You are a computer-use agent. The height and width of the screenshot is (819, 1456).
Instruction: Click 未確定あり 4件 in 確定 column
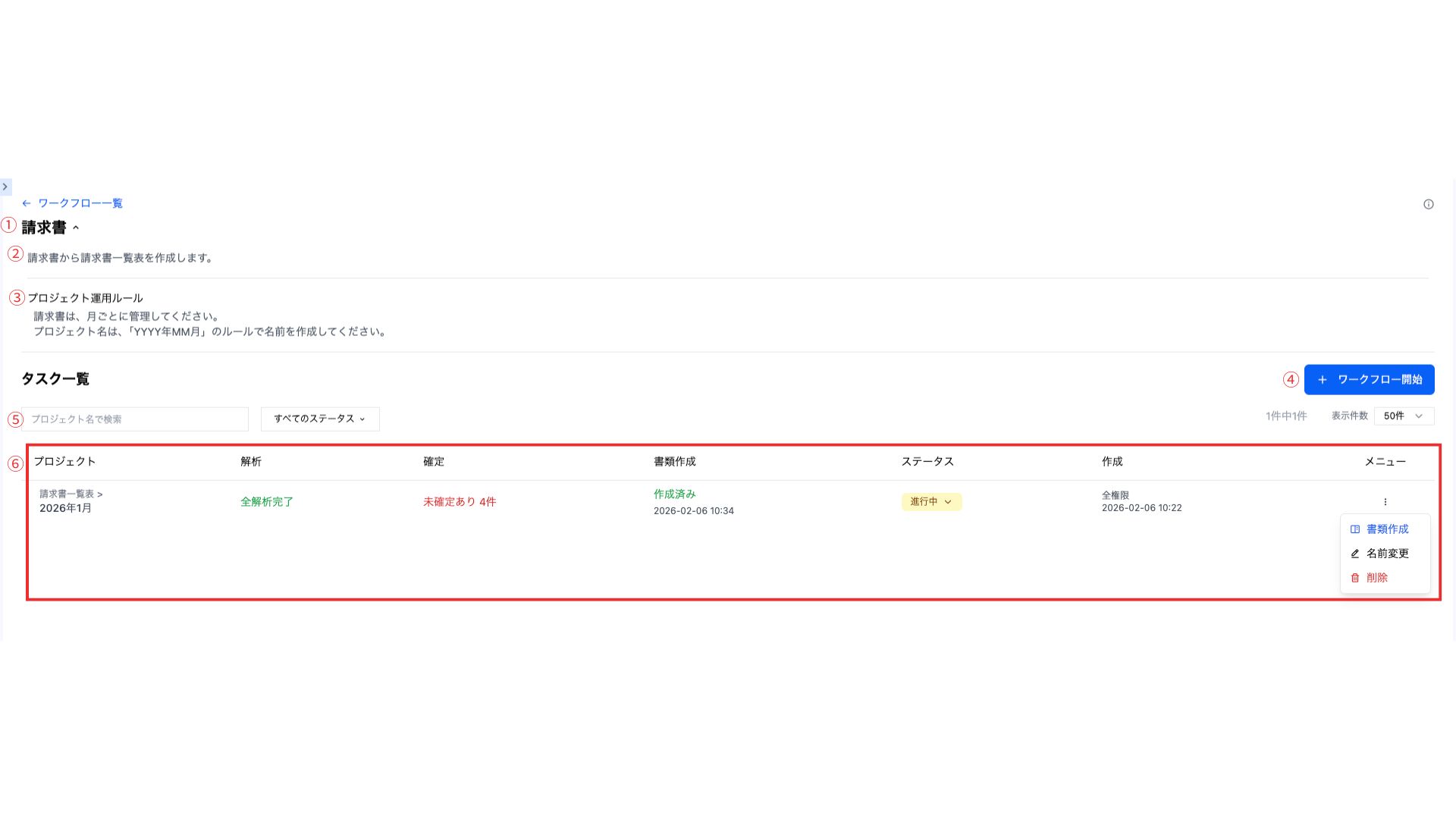pos(460,502)
